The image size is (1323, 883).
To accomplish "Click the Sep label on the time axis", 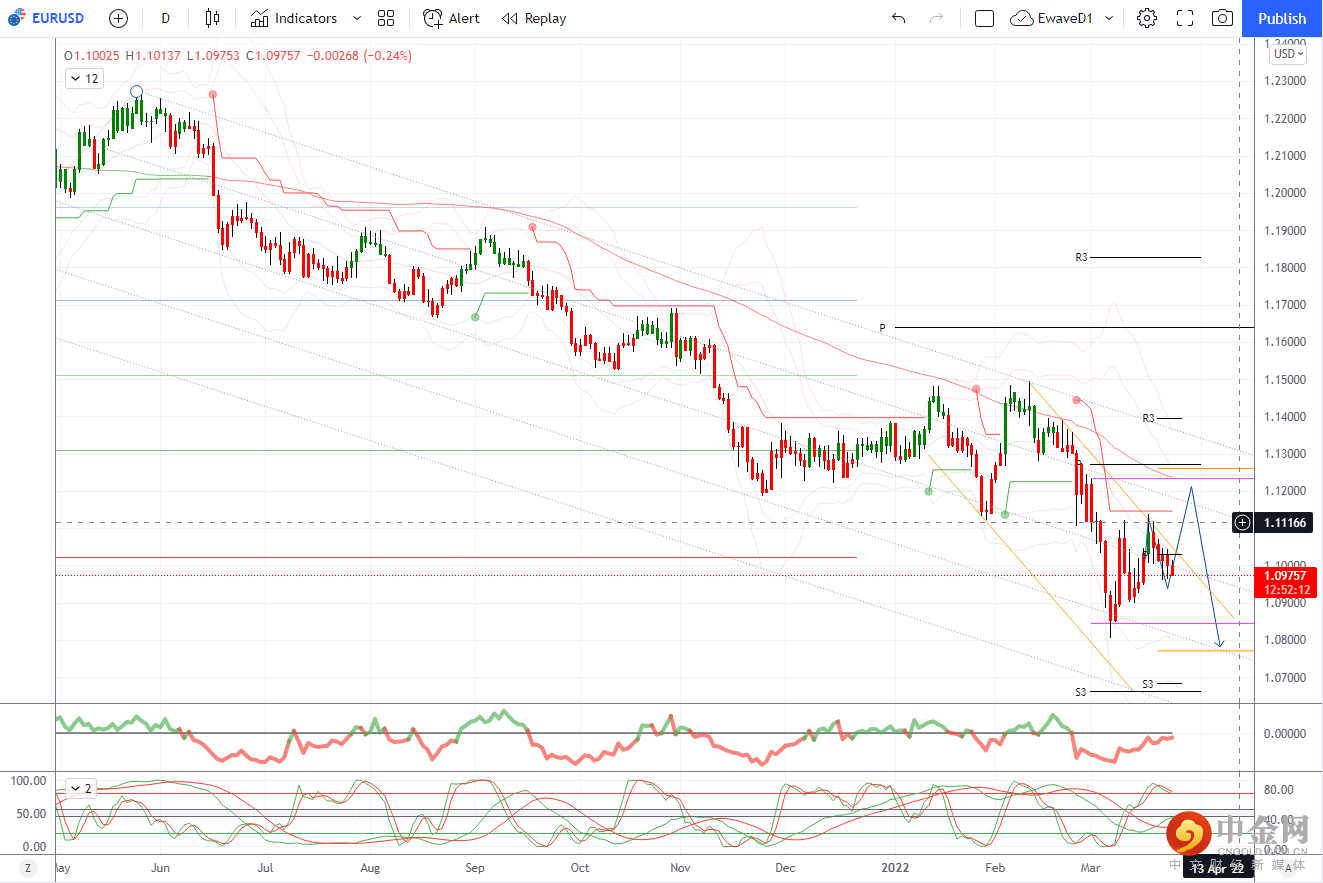I will (x=475, y=867).
